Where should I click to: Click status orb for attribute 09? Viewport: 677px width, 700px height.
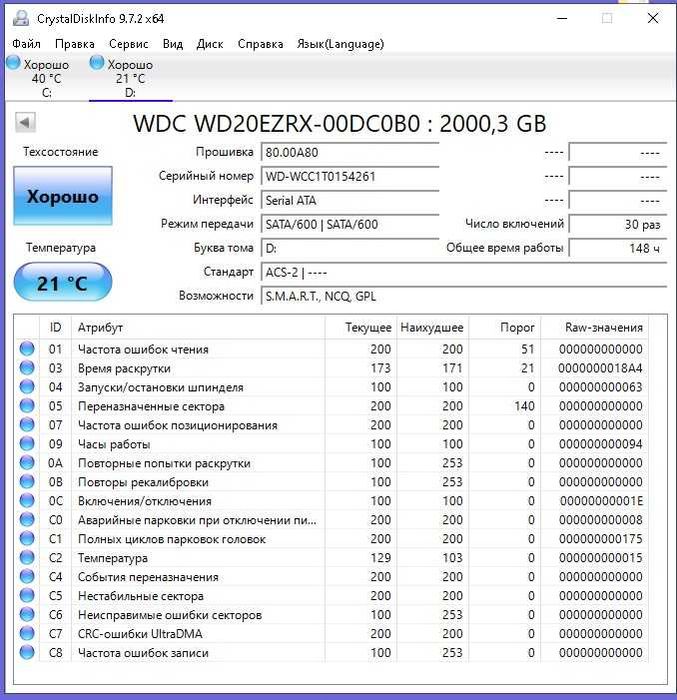coord(27,444)
